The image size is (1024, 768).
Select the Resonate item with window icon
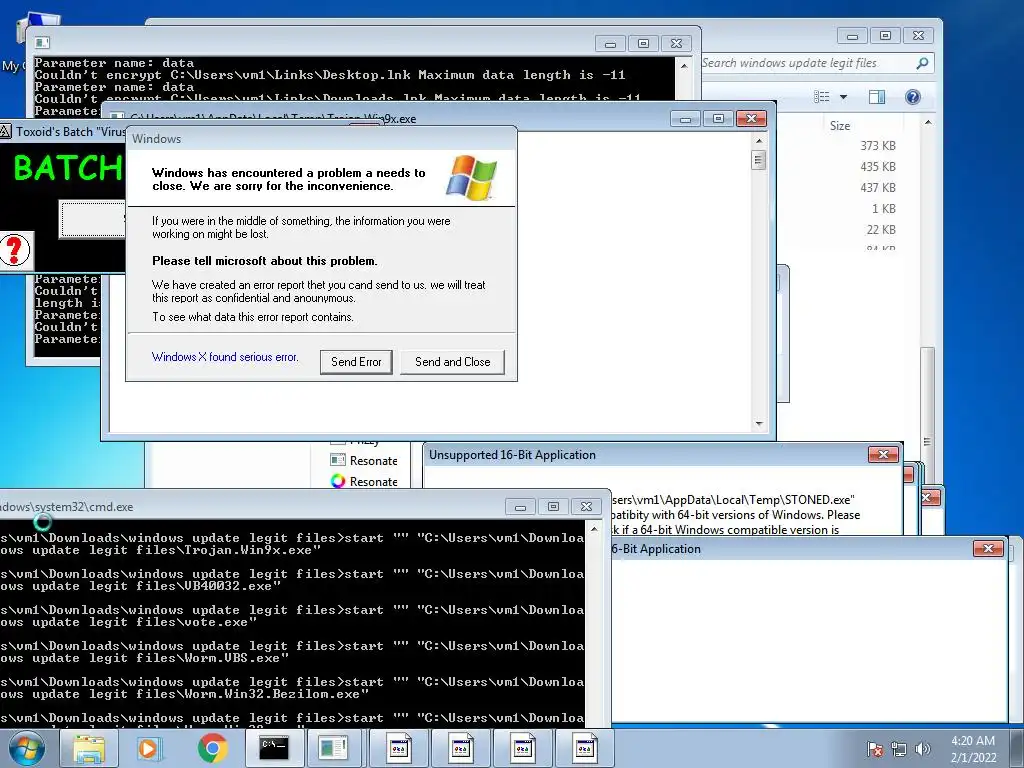pyautogui.click(x=364, y=460)
